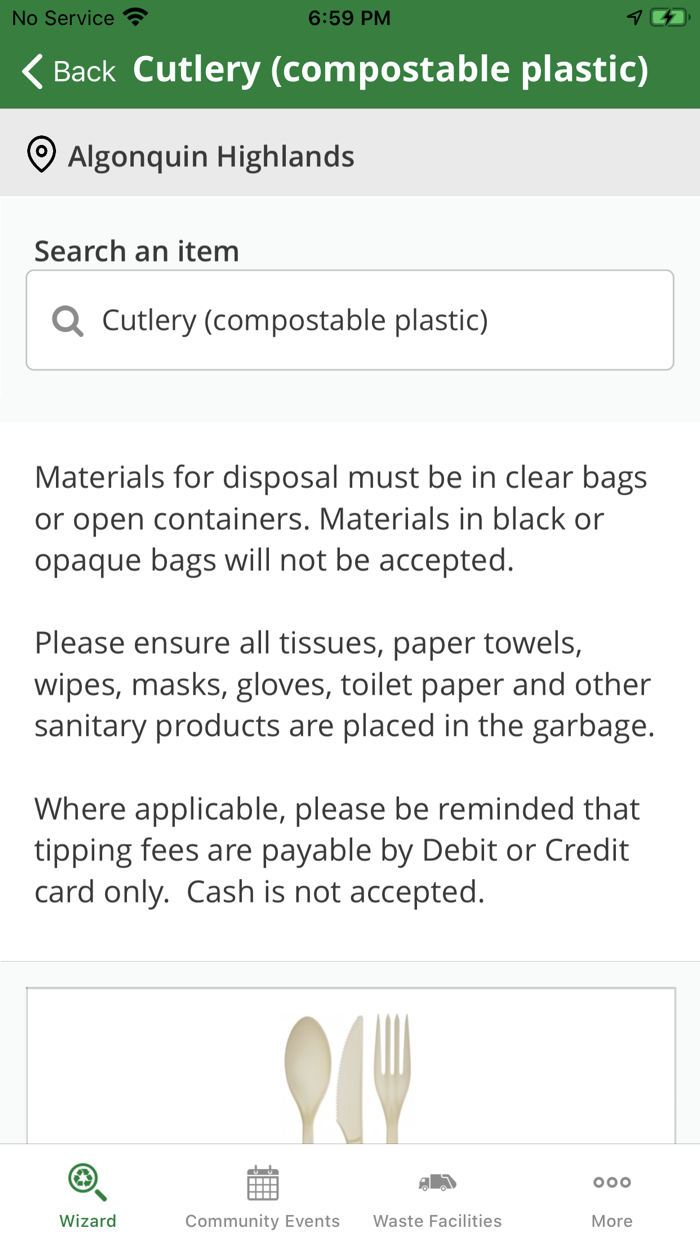
Task: Tap the magnifying glass inside the search field
Action: tap(67, 319)
